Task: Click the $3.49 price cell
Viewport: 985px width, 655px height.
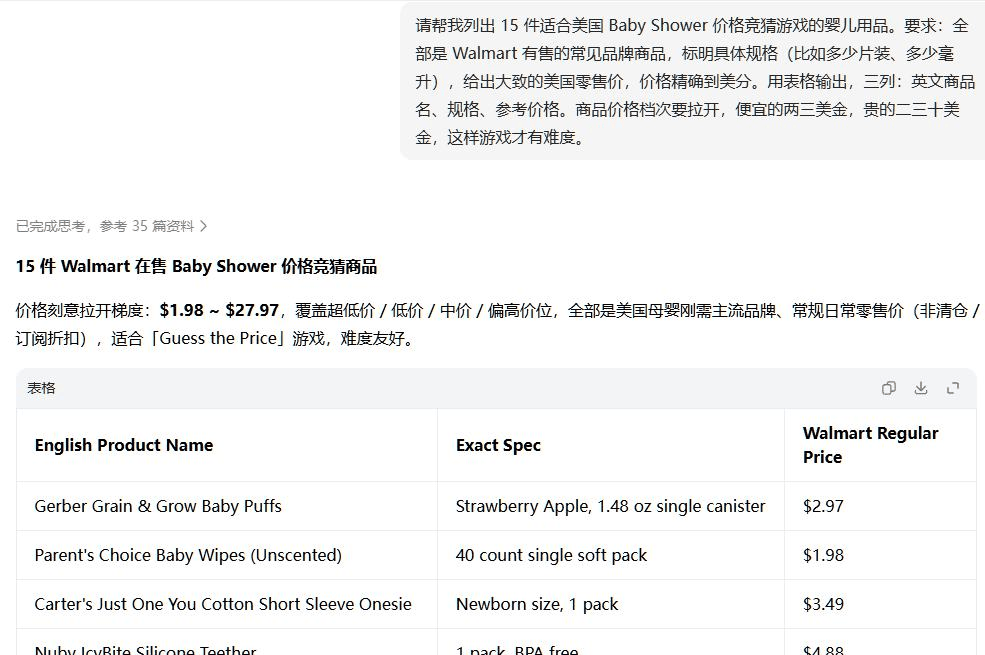Action: pyautogui.click(x=880, y=604)
